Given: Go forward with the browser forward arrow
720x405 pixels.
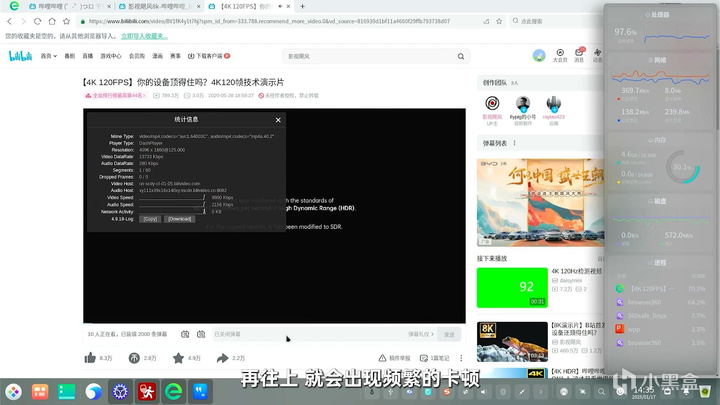Looking at the screenshot, I should pos(23,21).
